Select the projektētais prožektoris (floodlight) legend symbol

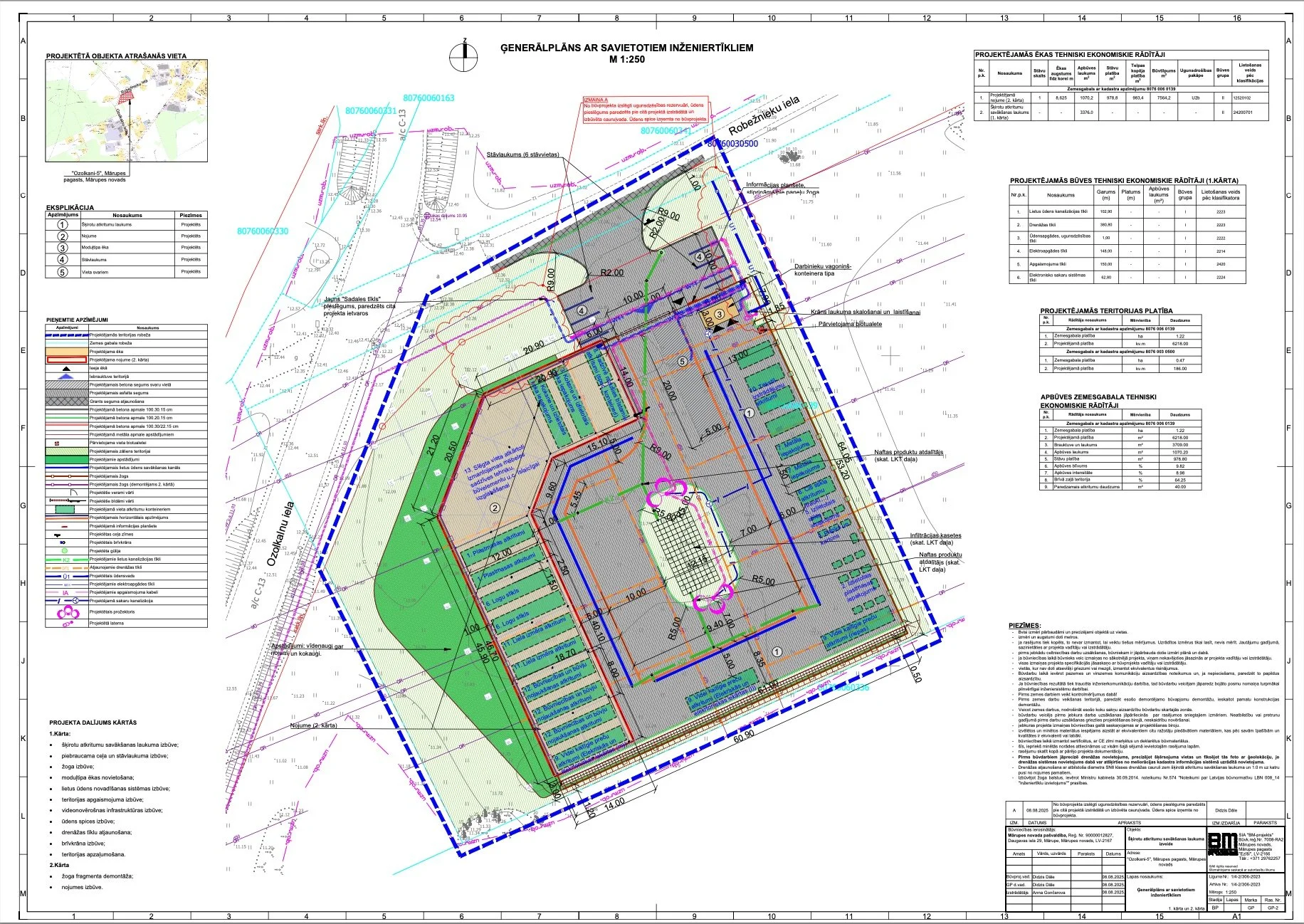coord(68,612)
